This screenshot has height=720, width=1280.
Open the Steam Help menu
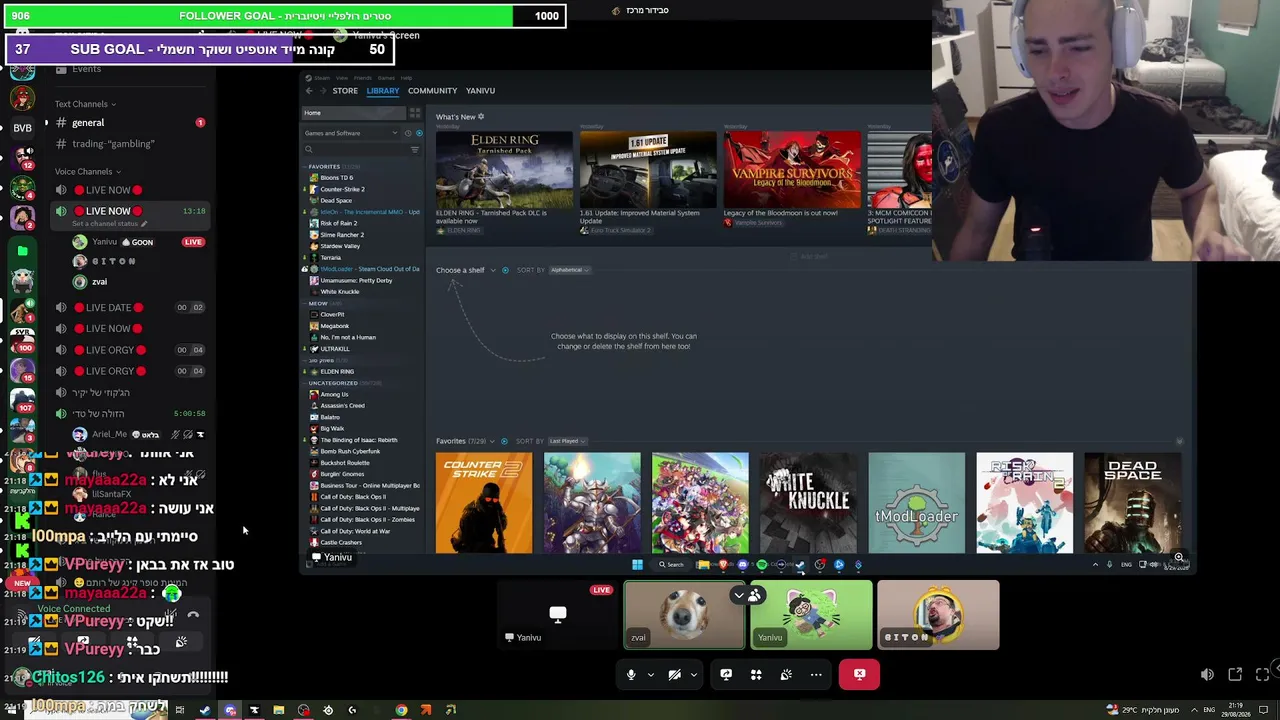[x=406, y=78]
